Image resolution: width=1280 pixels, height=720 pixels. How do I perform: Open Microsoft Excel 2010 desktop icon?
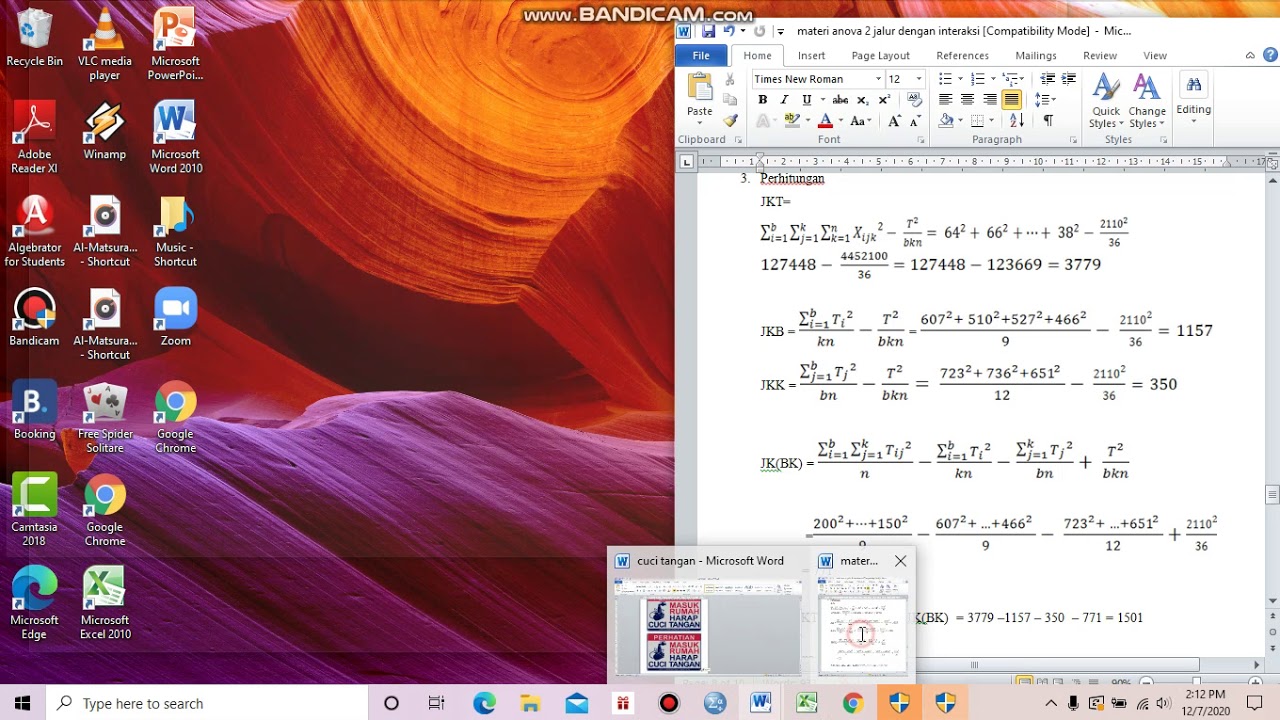point(105,604)
